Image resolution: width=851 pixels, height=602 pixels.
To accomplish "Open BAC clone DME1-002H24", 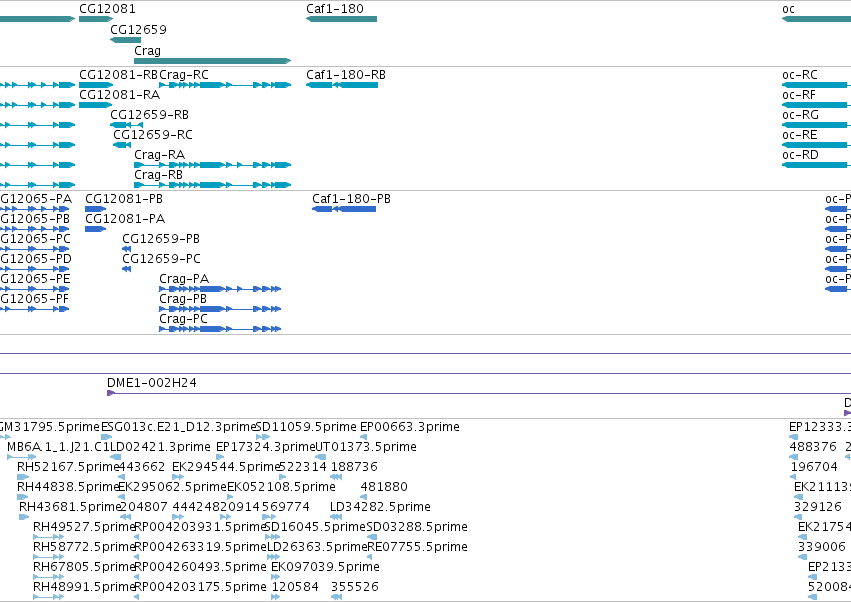I will [479, 393].
